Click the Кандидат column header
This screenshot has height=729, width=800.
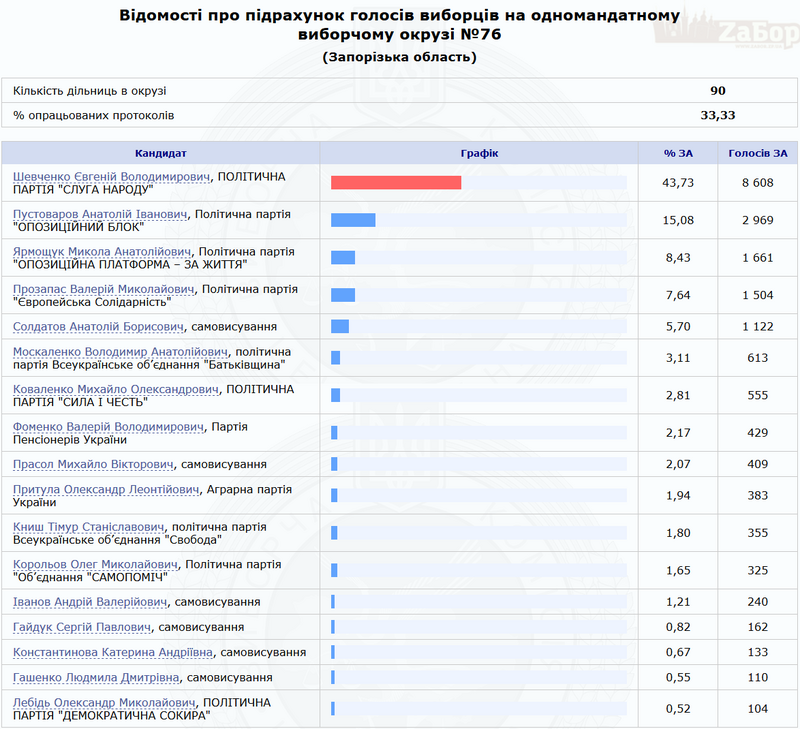point(160,153)
